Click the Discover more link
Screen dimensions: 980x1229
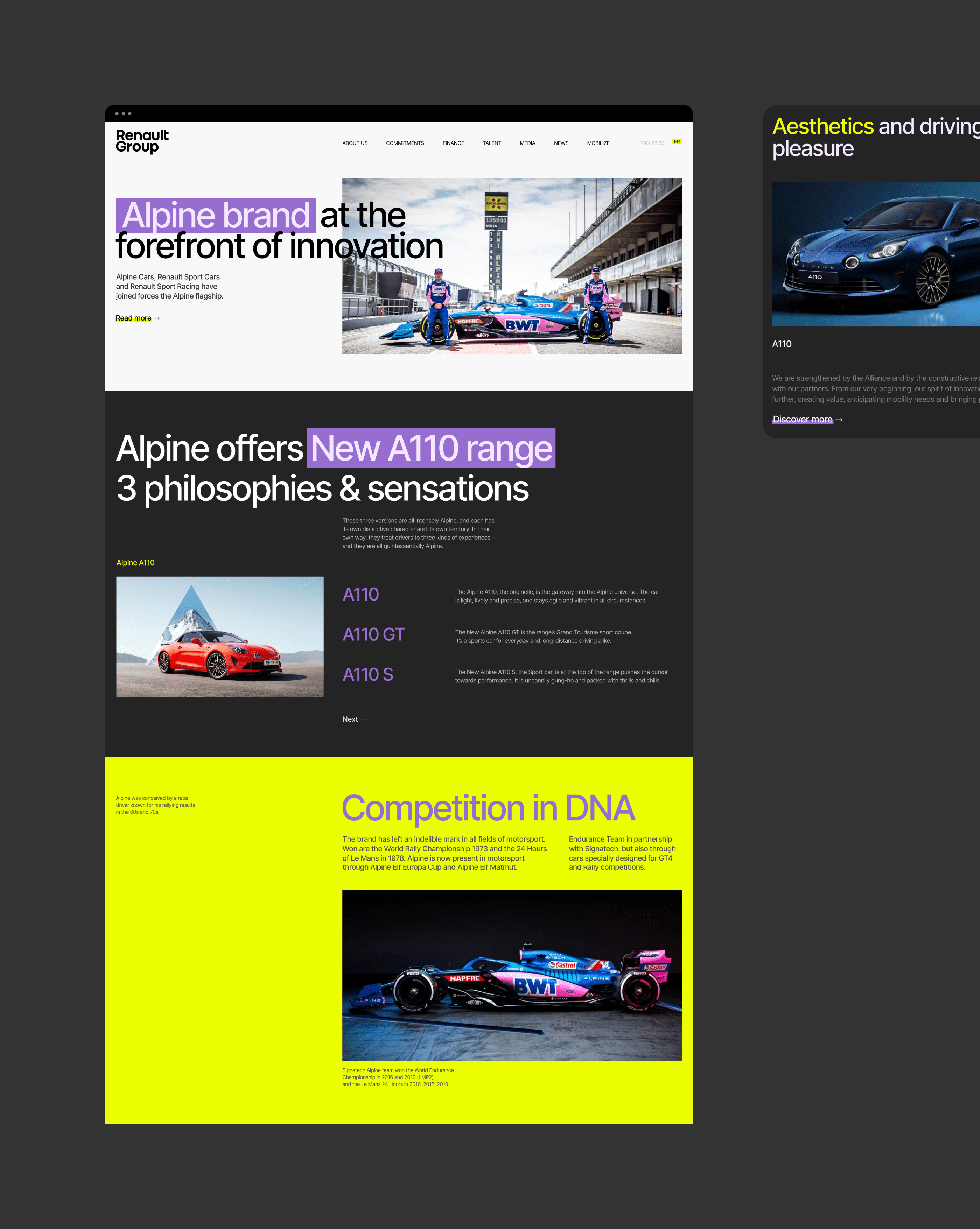point(802,420)
